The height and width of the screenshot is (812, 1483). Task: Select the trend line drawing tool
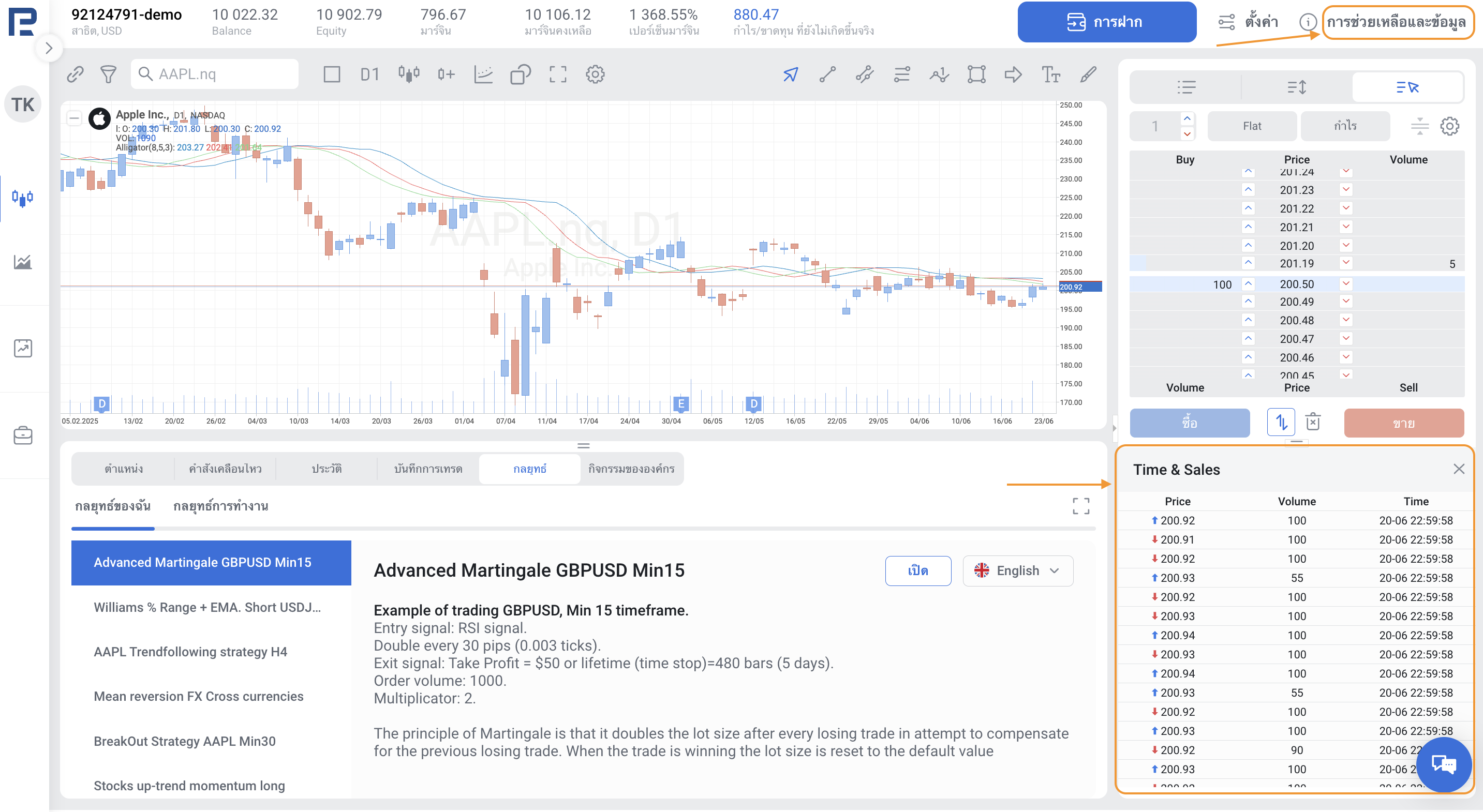coord(827,74)
